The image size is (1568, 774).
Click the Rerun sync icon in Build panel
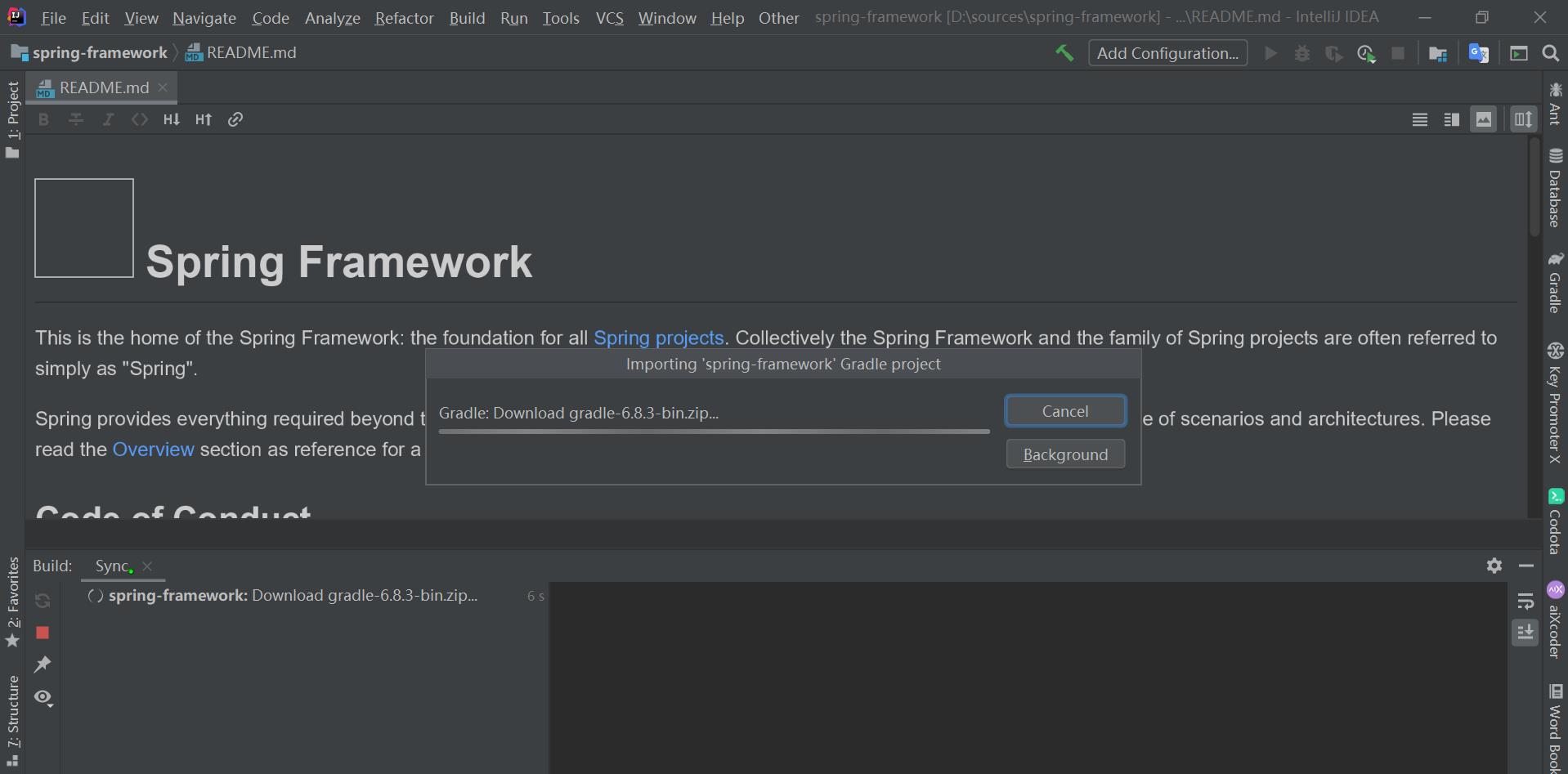pos(43,601)
